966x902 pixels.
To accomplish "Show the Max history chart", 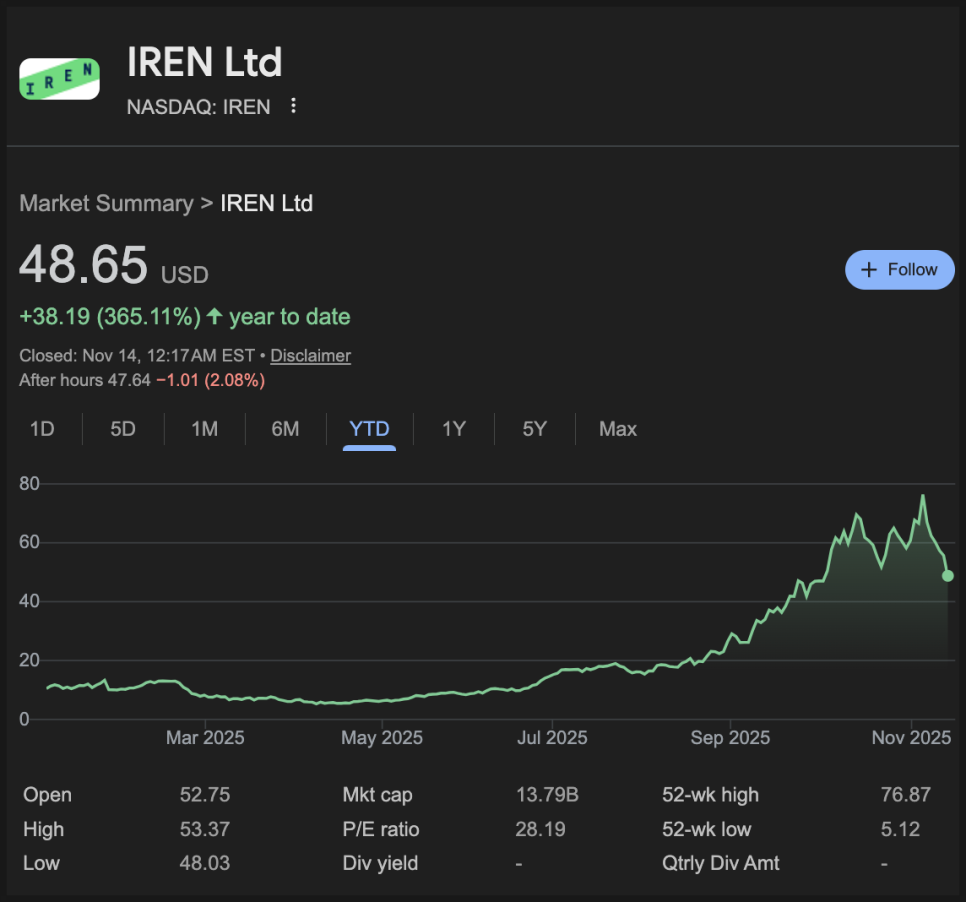I will [x=618, y=430].
